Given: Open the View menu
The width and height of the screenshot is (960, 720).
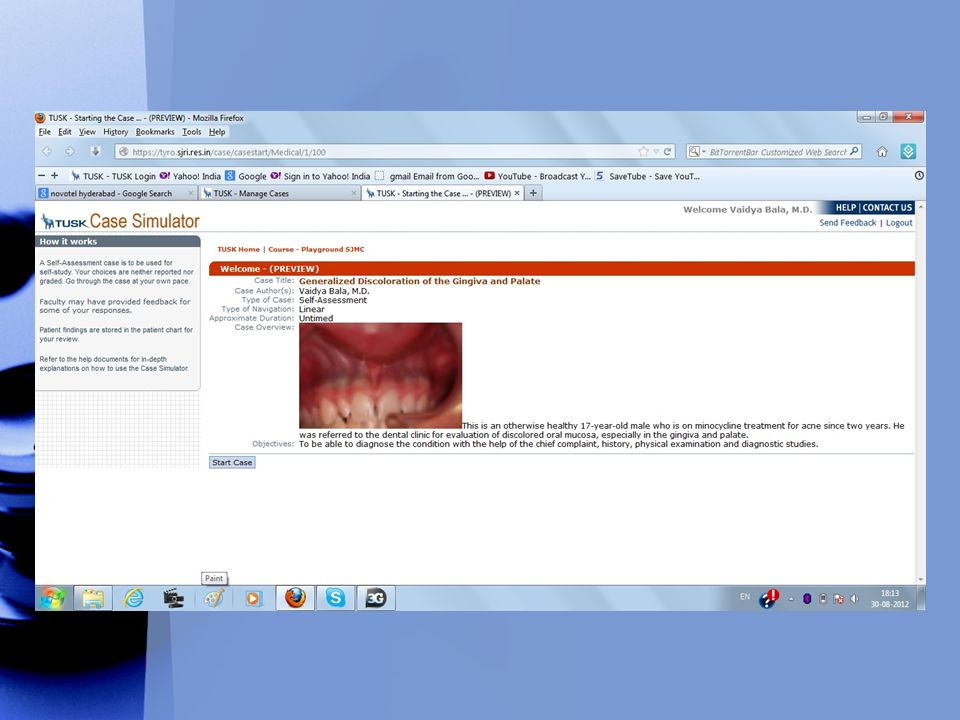Looking at the screenshot, I should coord(87,132).
